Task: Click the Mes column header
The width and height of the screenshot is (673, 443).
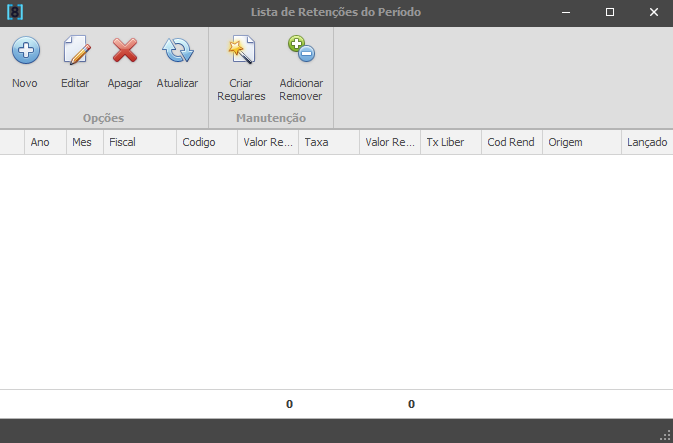Action: pyautogui.click(x=84, y=143)
